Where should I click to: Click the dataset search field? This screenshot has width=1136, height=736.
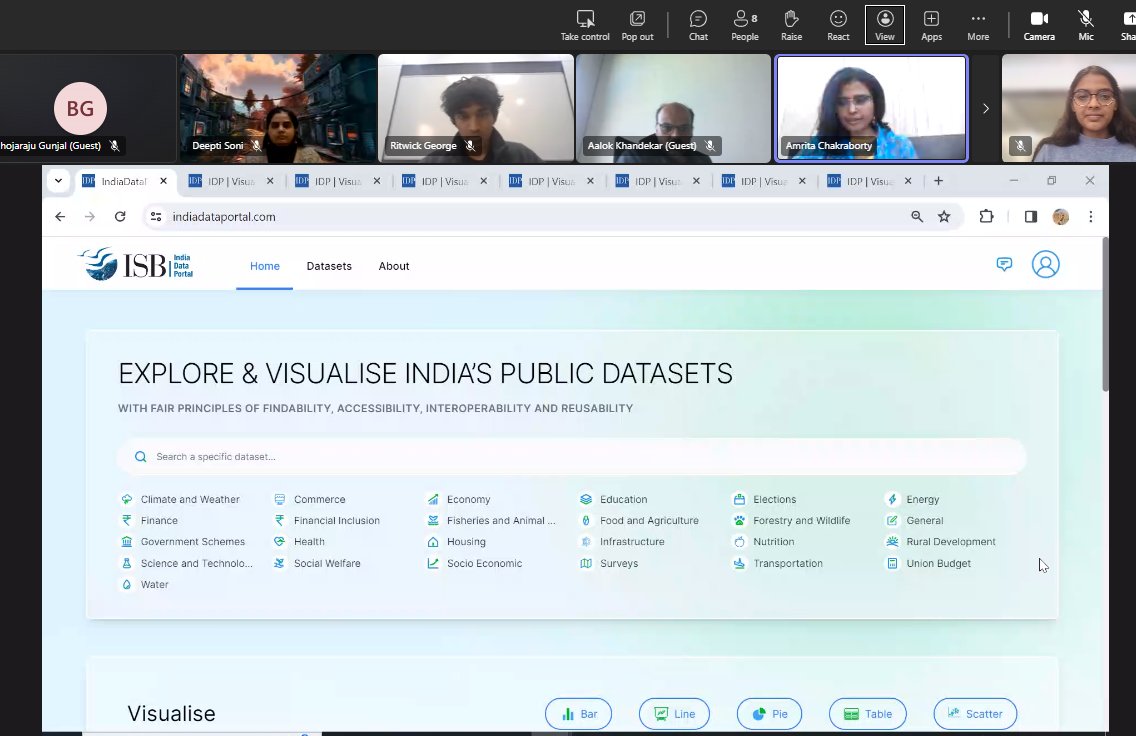point(572,456)
